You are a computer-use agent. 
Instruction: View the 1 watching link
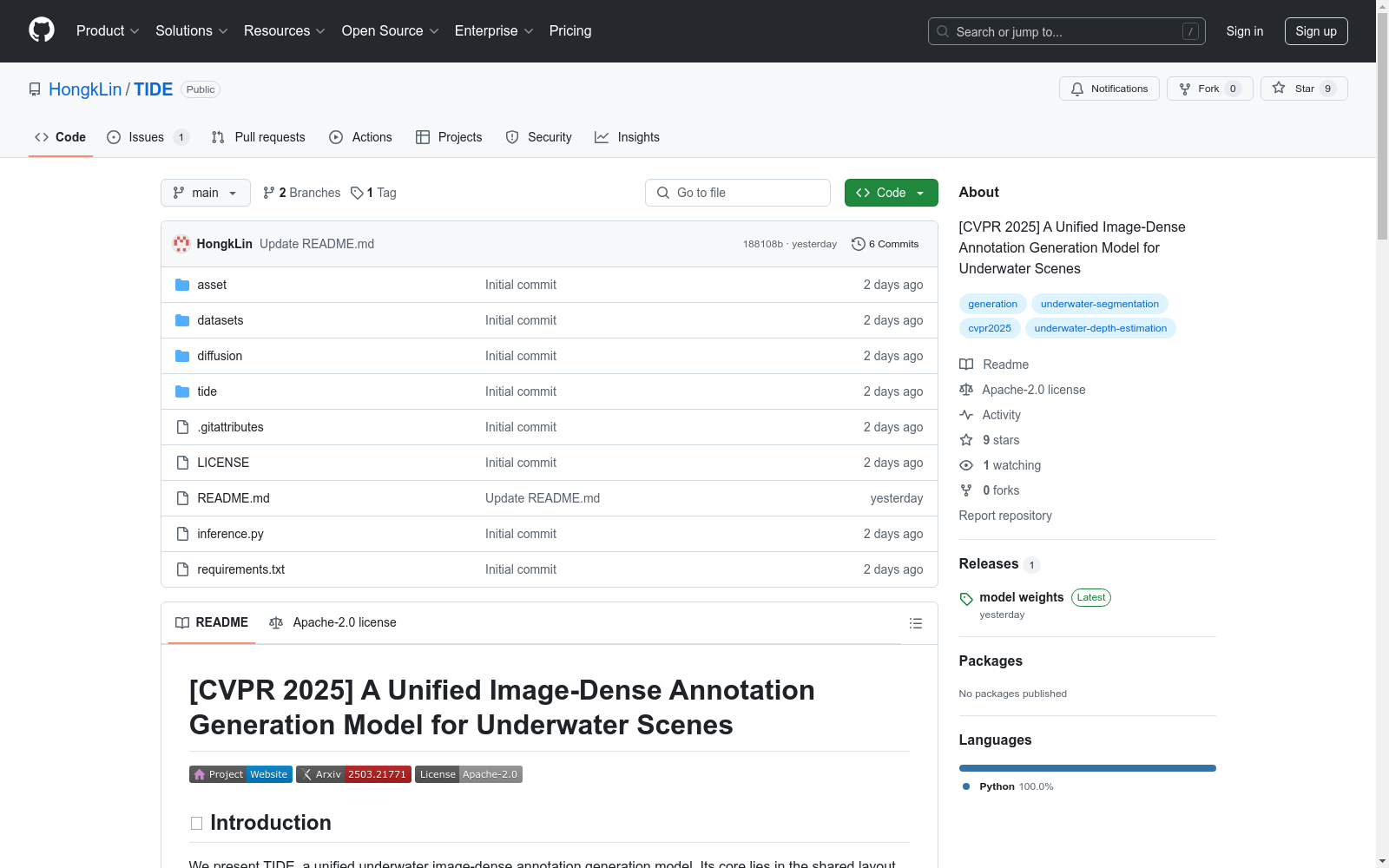click(x=1000, y=465)
